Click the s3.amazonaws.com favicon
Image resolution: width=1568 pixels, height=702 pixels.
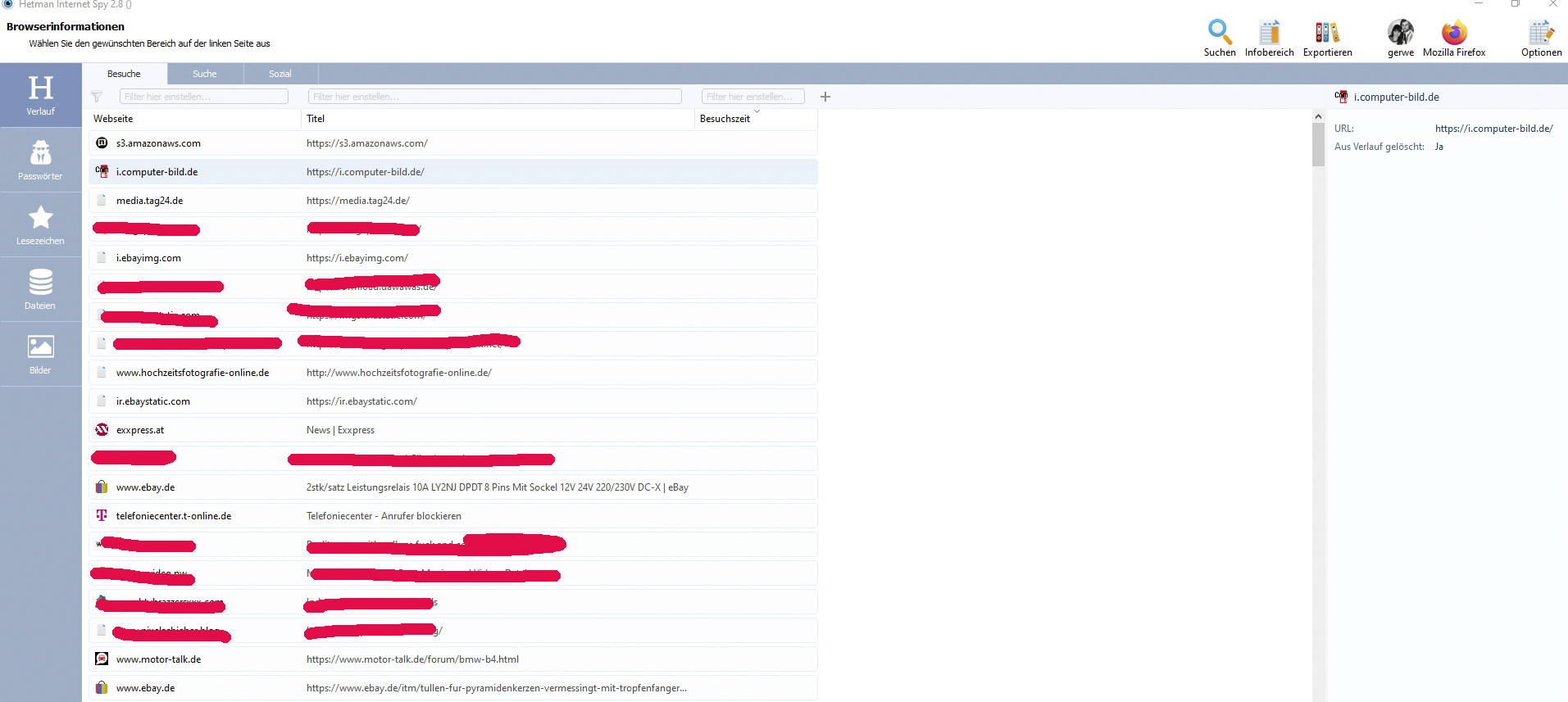click(102, 143)
